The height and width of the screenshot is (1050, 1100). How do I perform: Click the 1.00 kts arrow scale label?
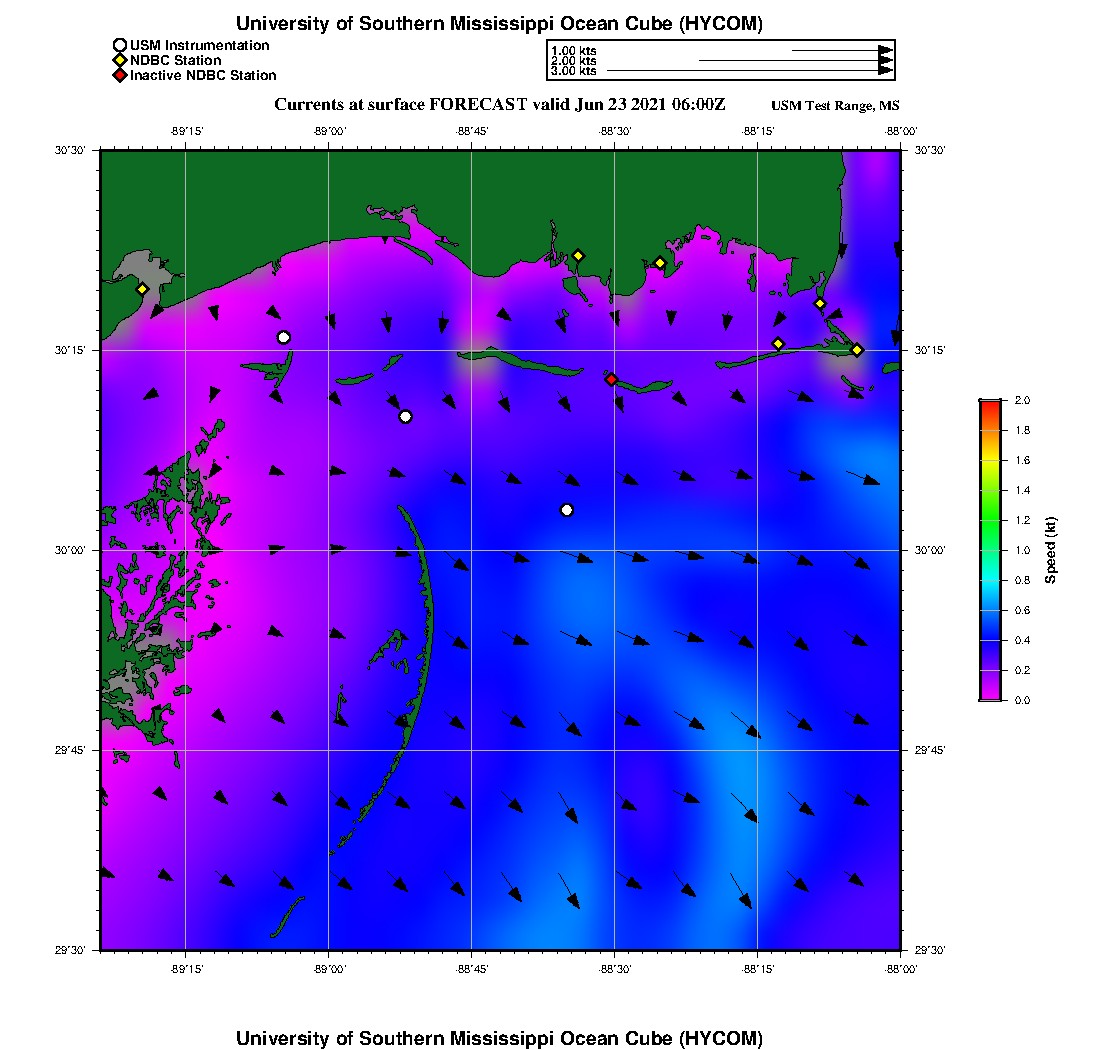point(573,51)
